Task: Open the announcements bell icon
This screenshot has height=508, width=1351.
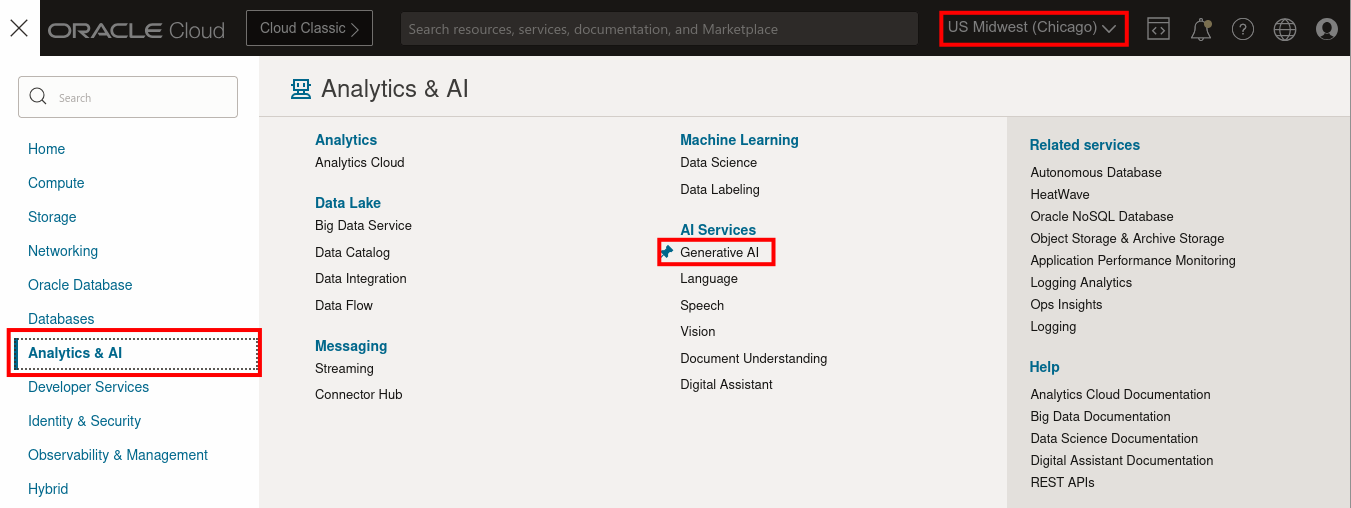Action: click(x=1201, y=29)
